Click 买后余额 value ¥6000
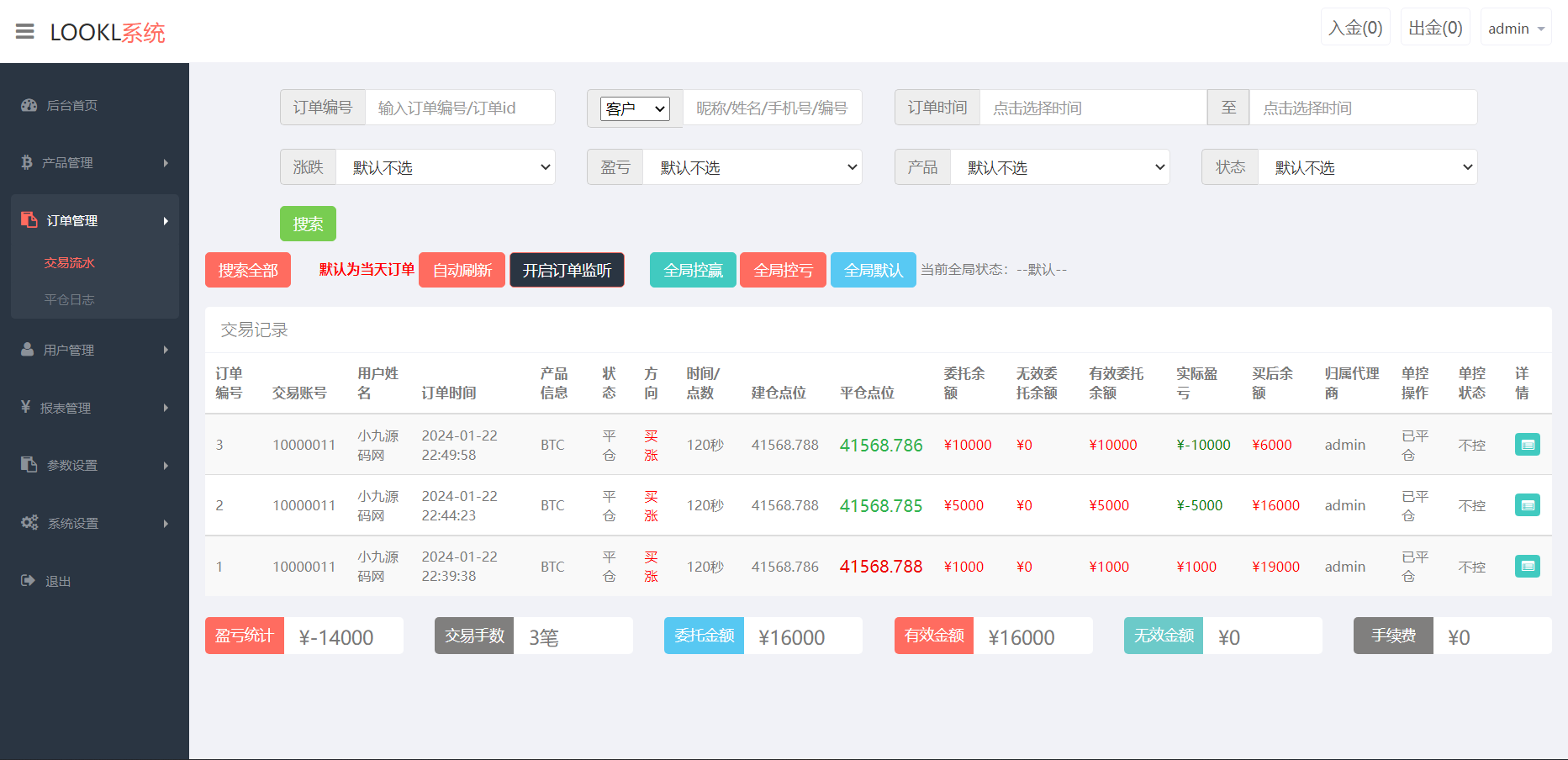Screen dimensions: 1568x760 [1271, 445]
